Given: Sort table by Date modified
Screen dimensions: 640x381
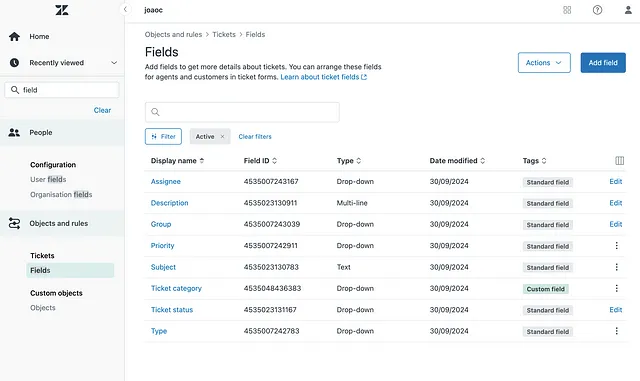Looking at the screenshot, I should [x=457, y=160].
